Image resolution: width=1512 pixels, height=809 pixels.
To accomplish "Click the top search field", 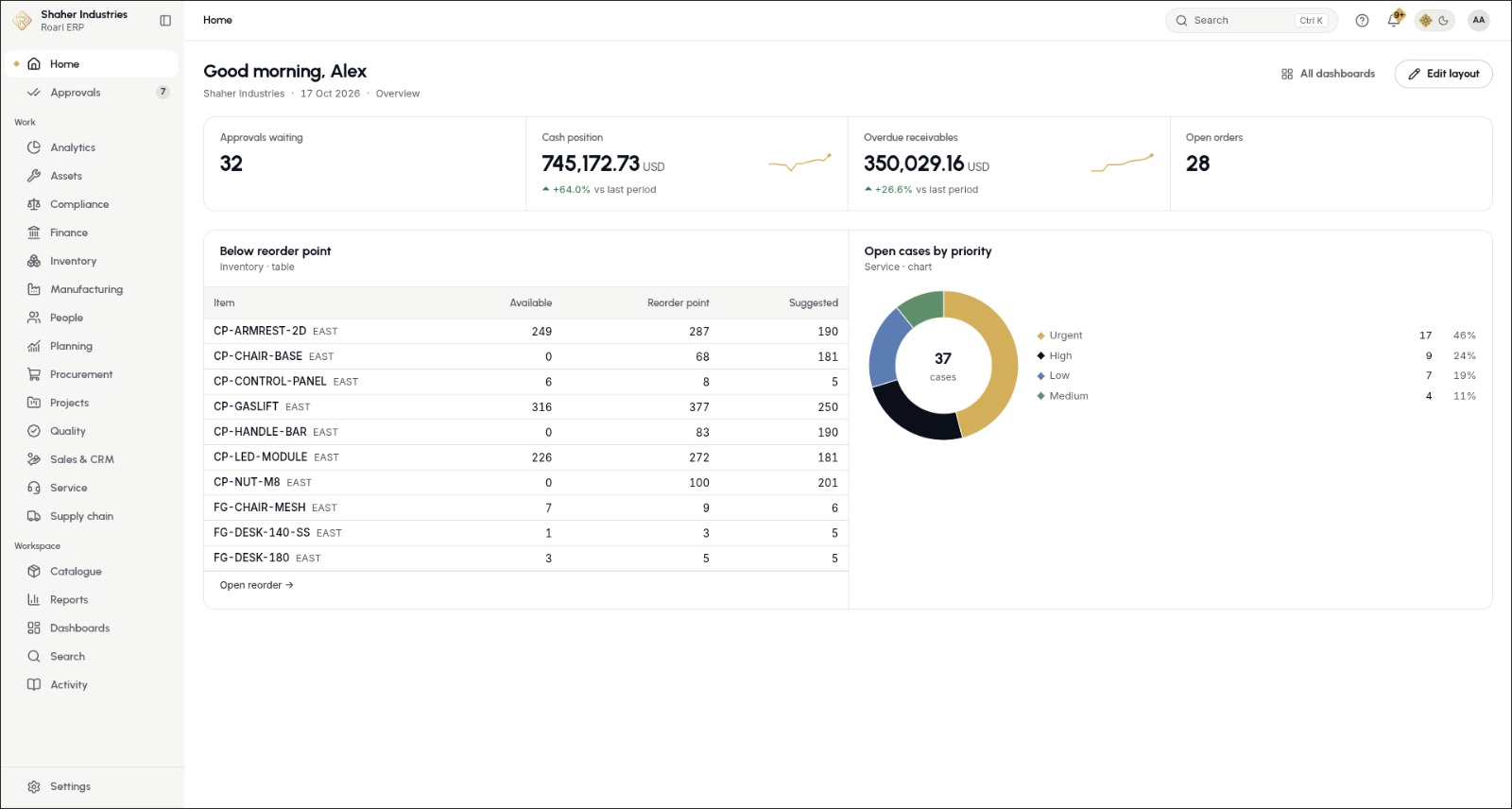I will click(1251, 20).
